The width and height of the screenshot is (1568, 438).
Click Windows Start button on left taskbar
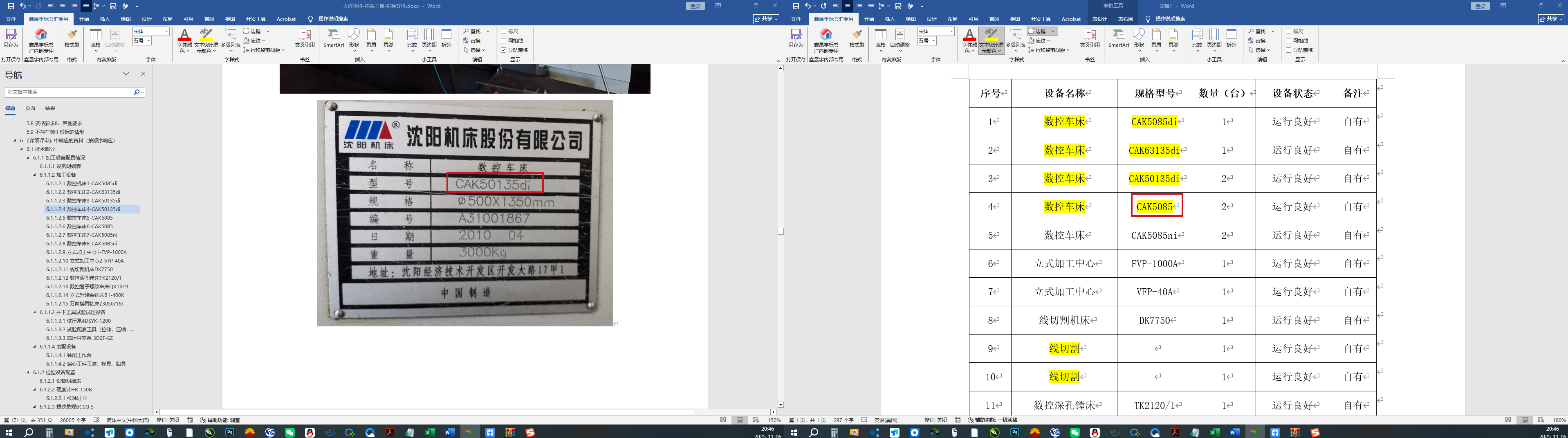click(9, 433)
